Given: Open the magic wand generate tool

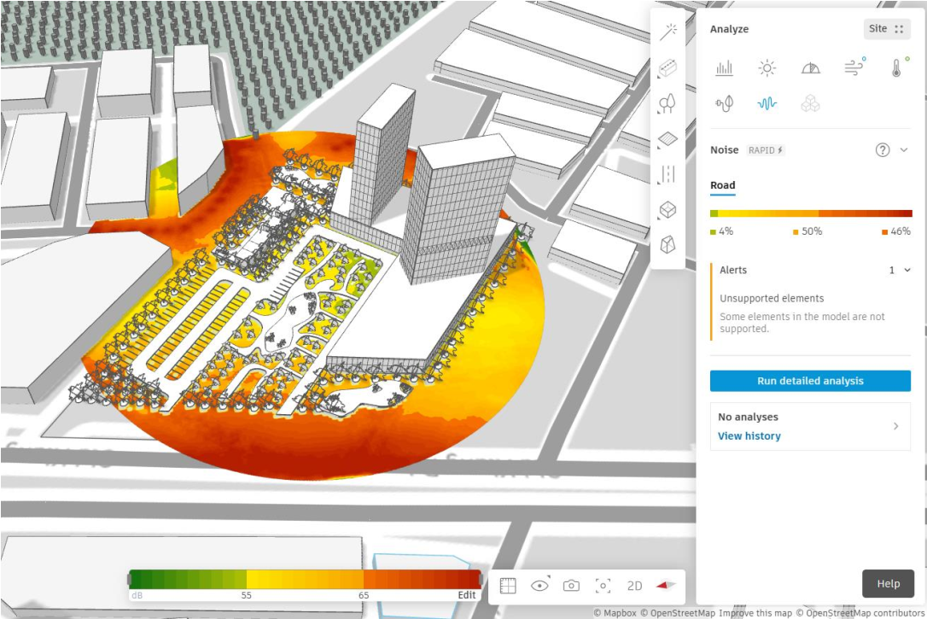Looking at the screenshot, I should (668, 31).
